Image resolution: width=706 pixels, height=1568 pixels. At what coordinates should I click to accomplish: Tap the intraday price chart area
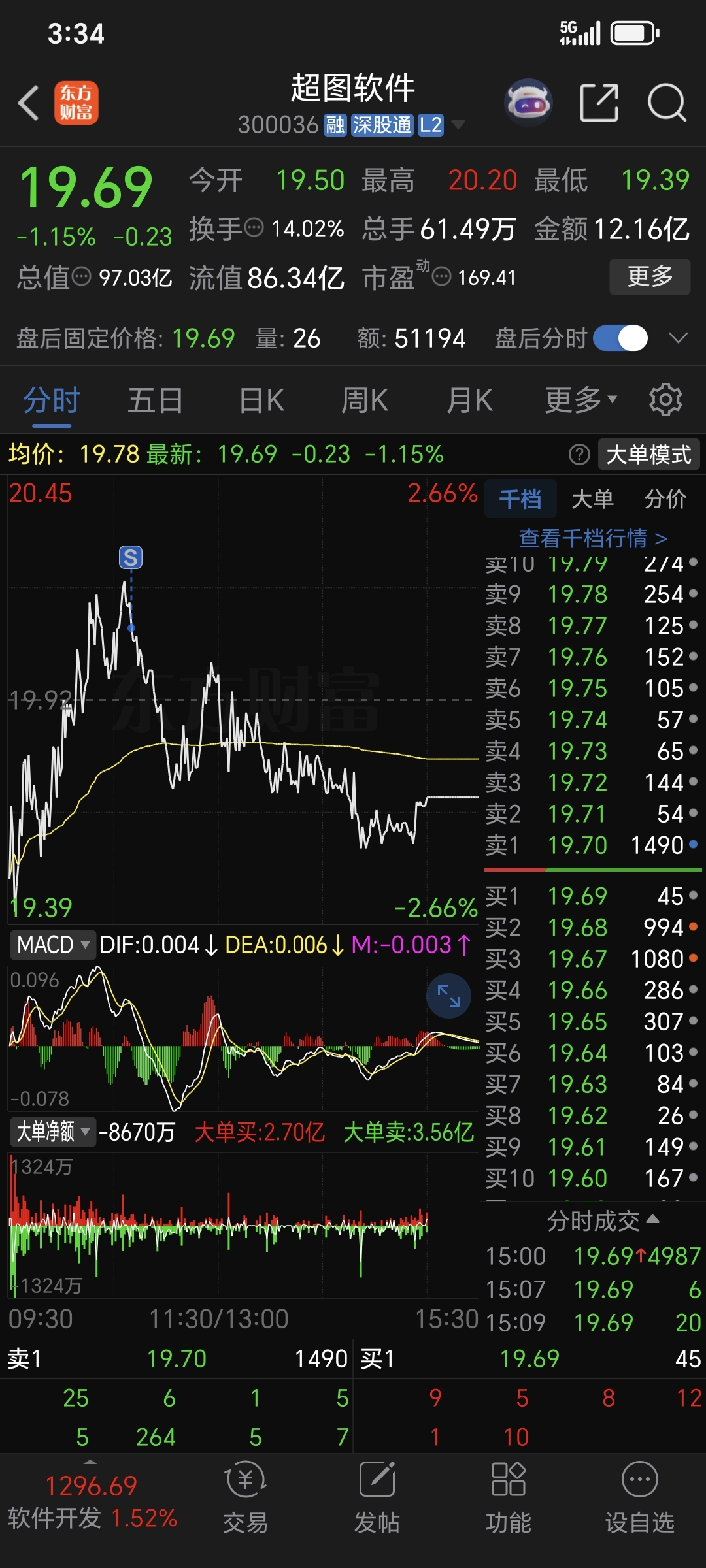click(x=244, y=699)
